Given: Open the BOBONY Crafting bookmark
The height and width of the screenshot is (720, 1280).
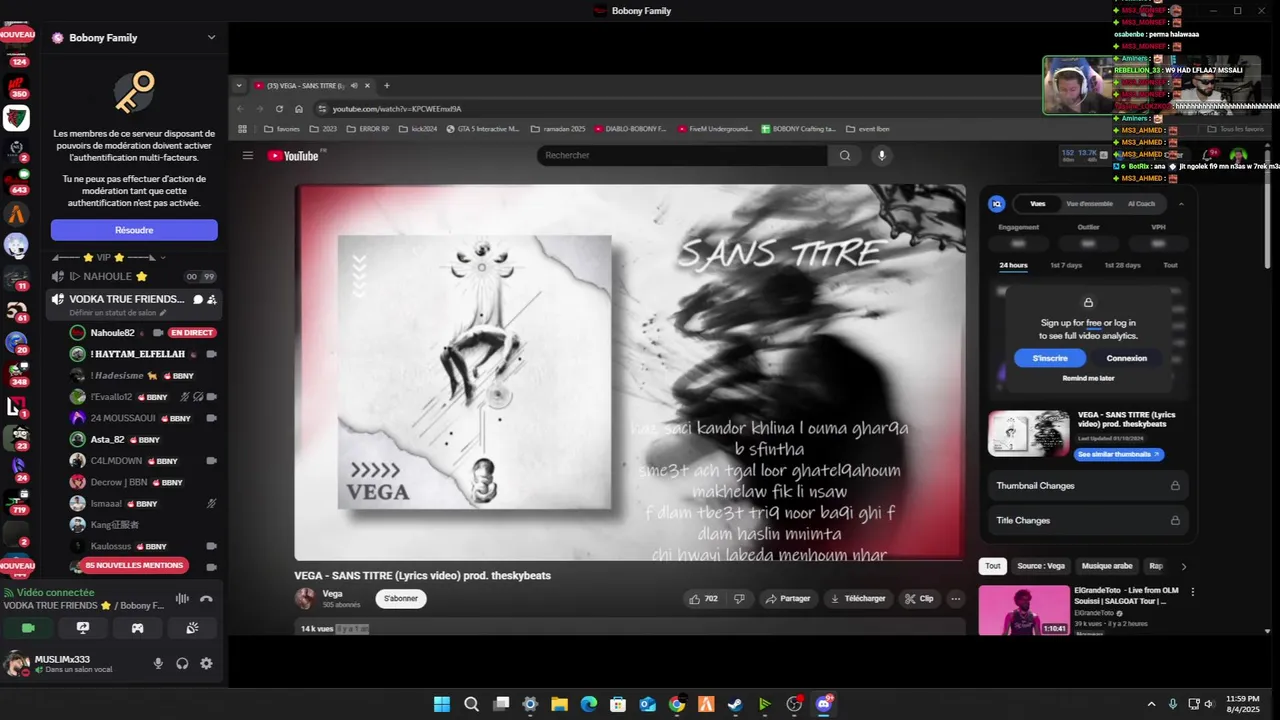Looking at the screenshot, I should point(797,129).
